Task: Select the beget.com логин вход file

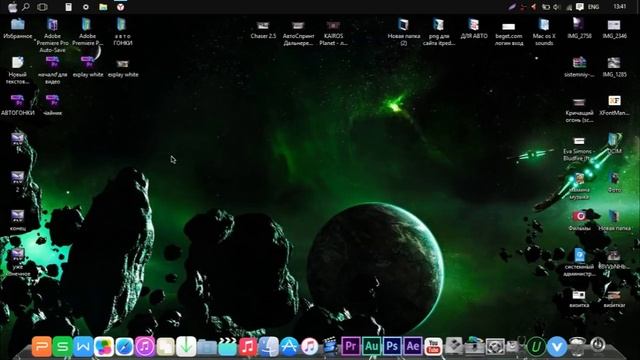Action: click(x=509, y=33)
